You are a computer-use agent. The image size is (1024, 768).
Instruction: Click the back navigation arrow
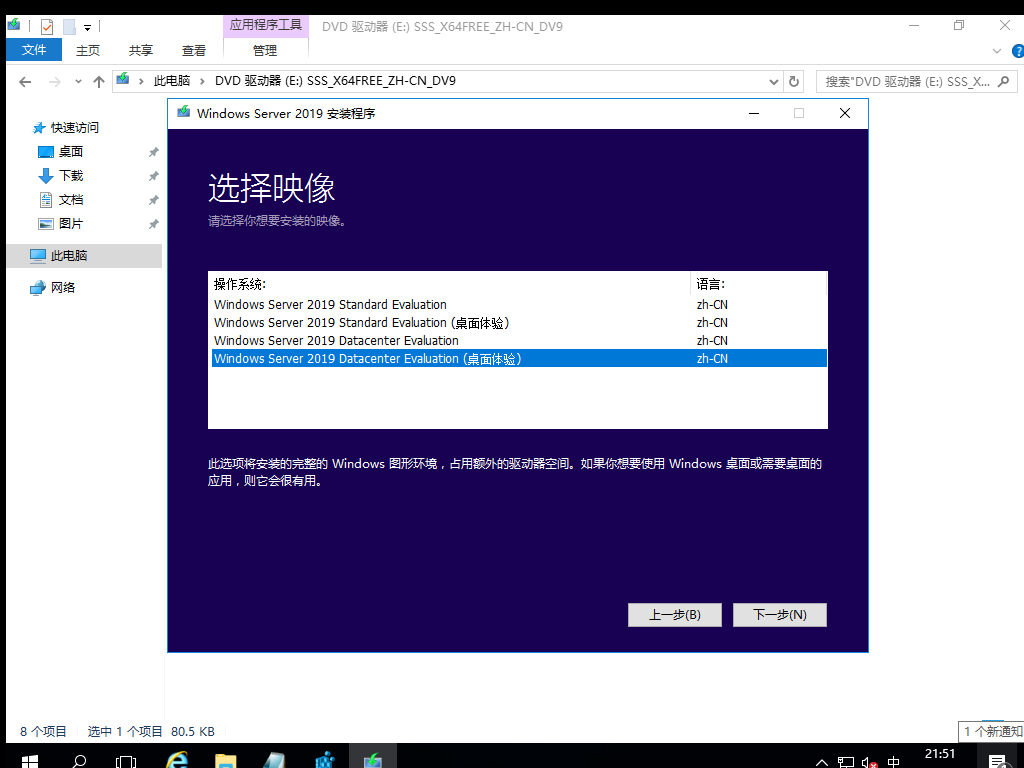tap(24, 82)
